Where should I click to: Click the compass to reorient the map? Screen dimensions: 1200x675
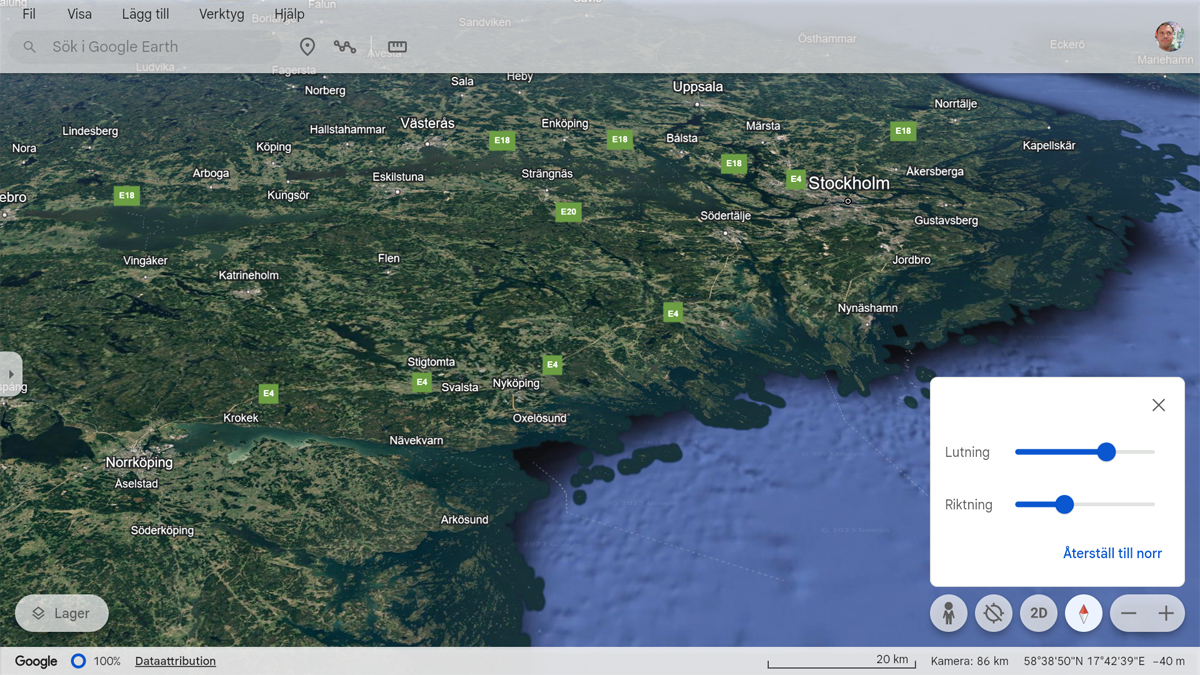(1083, 613)
